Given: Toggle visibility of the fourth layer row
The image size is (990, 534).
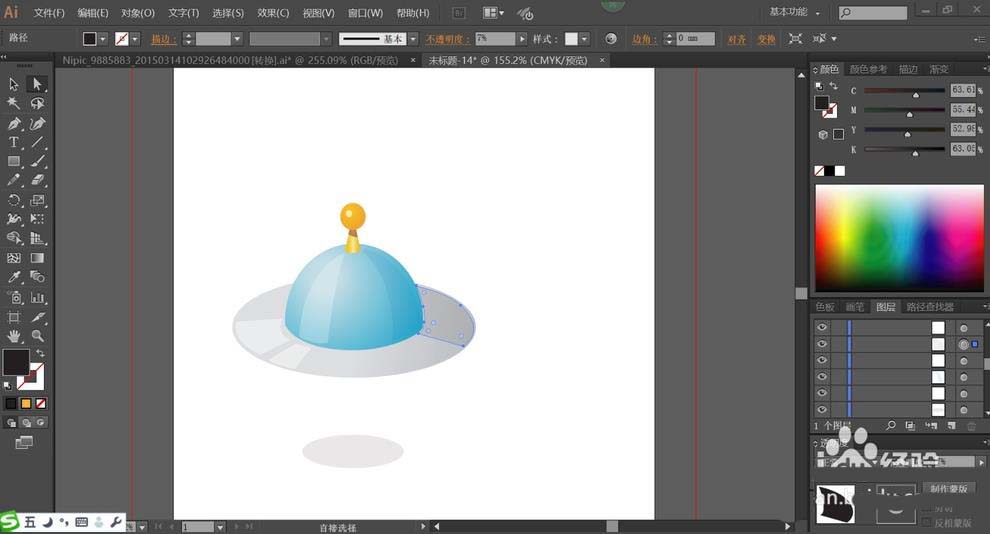Looking at the screenshot, I should pos(821,377).
